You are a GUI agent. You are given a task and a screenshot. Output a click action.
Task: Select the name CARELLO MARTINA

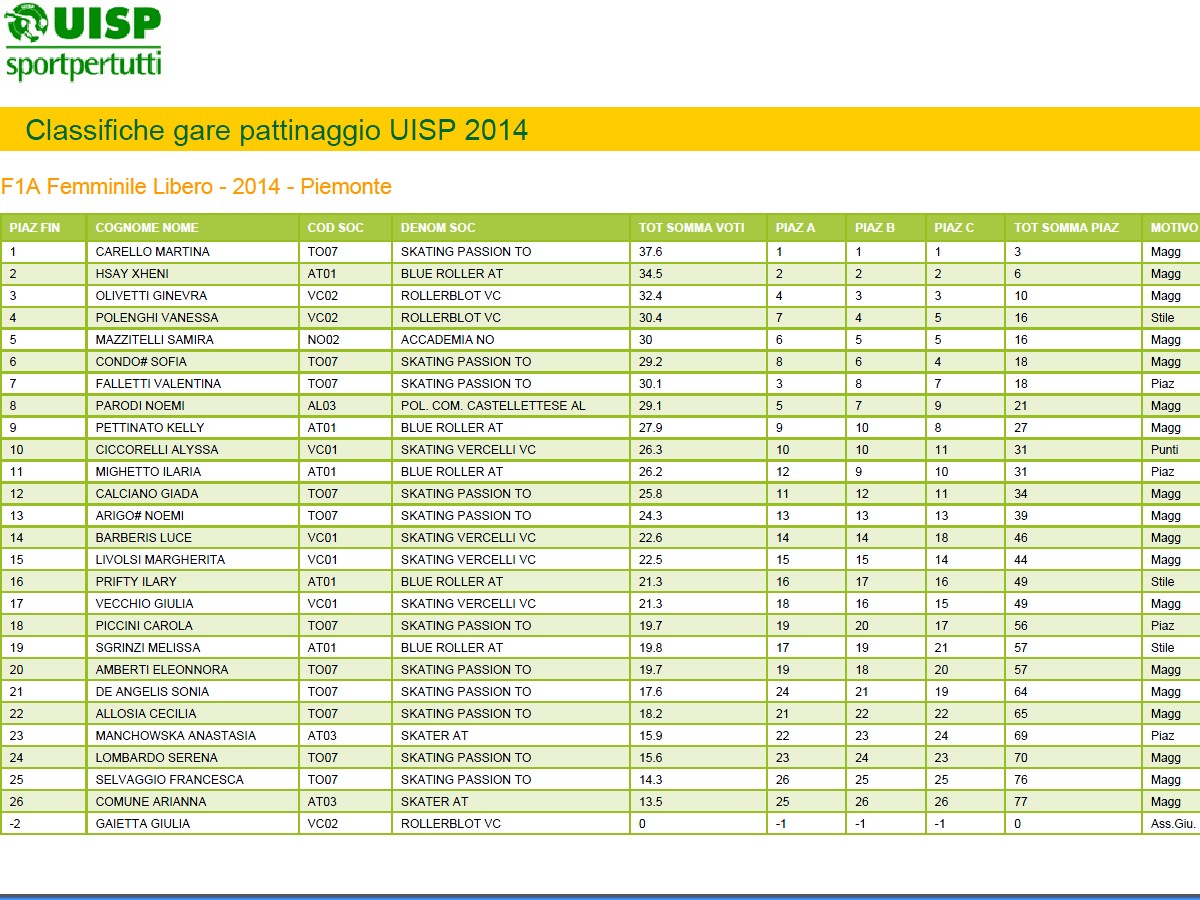(x=152, y=252)
